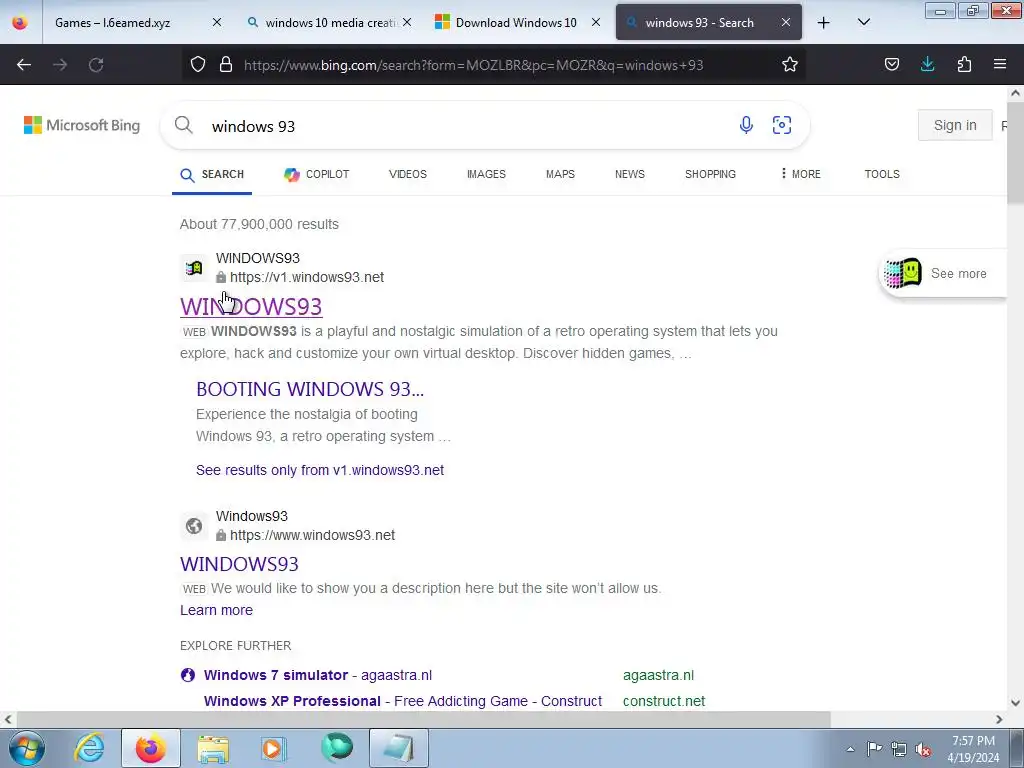Click the horizontal scroll right arrow
Viewport: 1024px width, 768px height.
[x=999, y=720]
